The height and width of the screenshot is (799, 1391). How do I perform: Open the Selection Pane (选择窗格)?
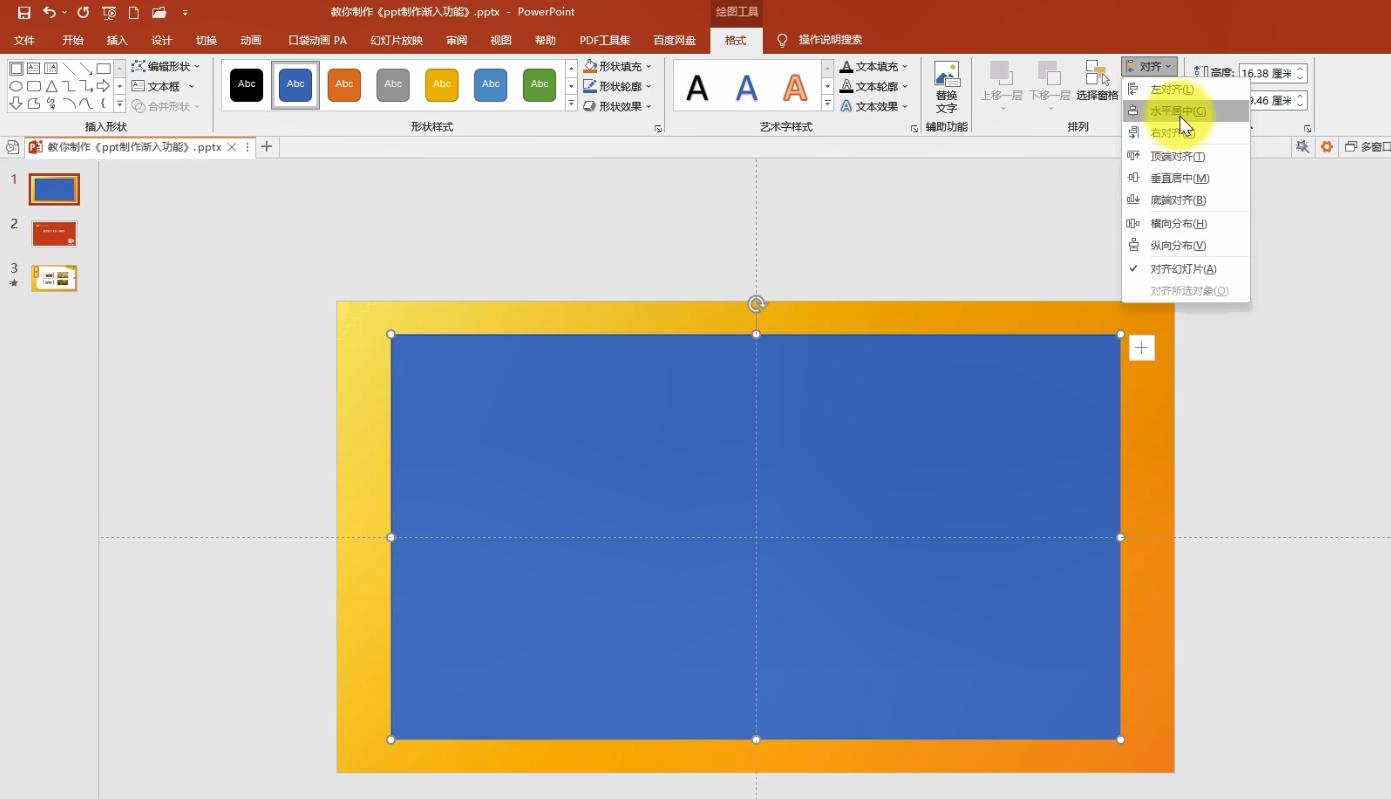click(1097, 81)
